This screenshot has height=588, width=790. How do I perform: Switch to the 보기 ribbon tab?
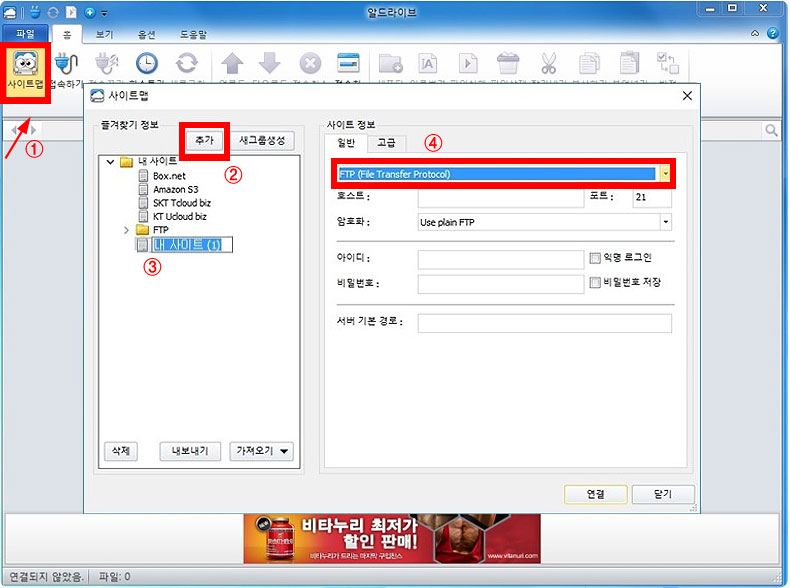click(x=105, y=34)
